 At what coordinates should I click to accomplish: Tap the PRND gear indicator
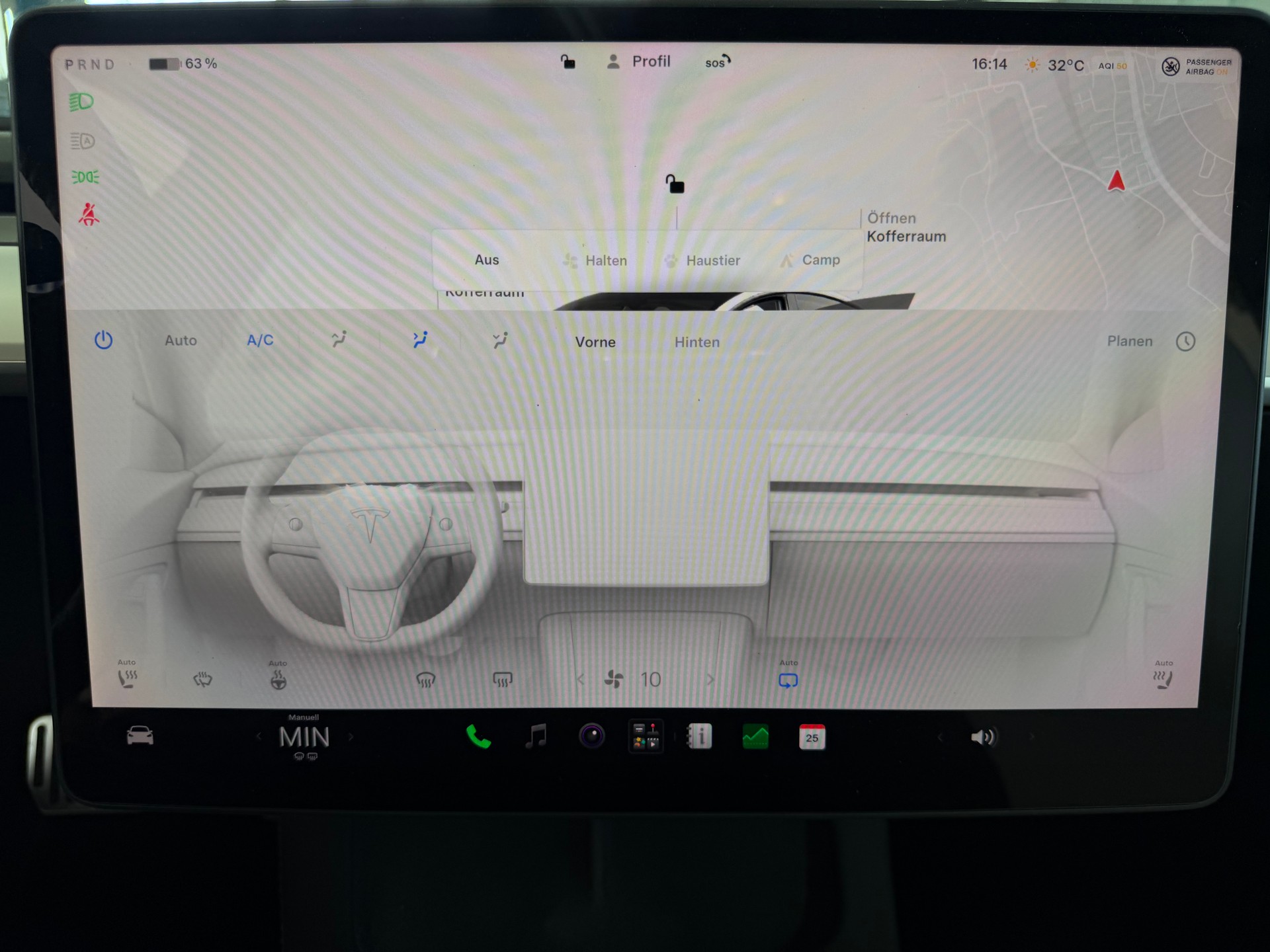pos(90,65)
